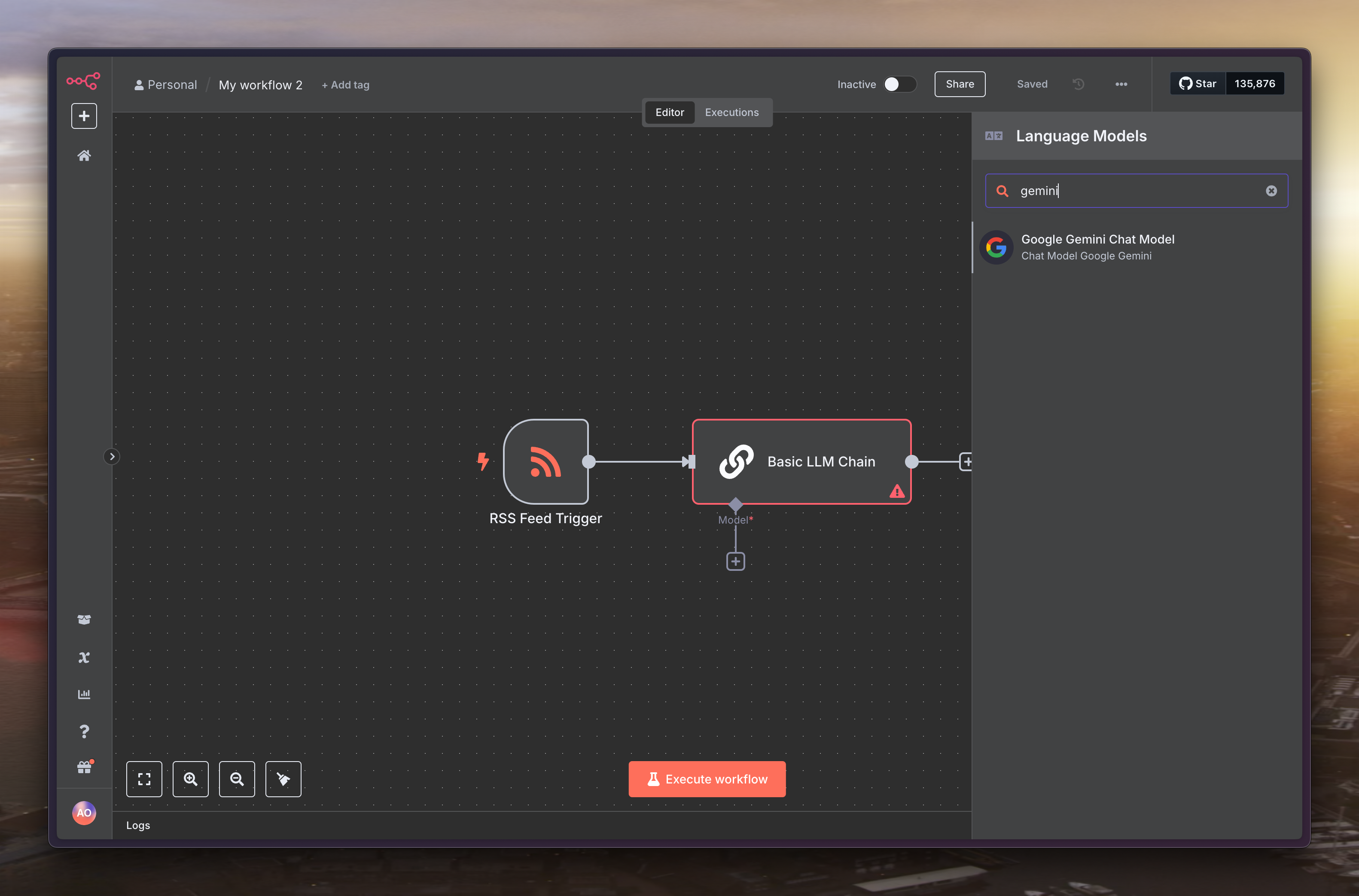
Task: Open the variables icon in the sidebar
Action: [84, 657]
